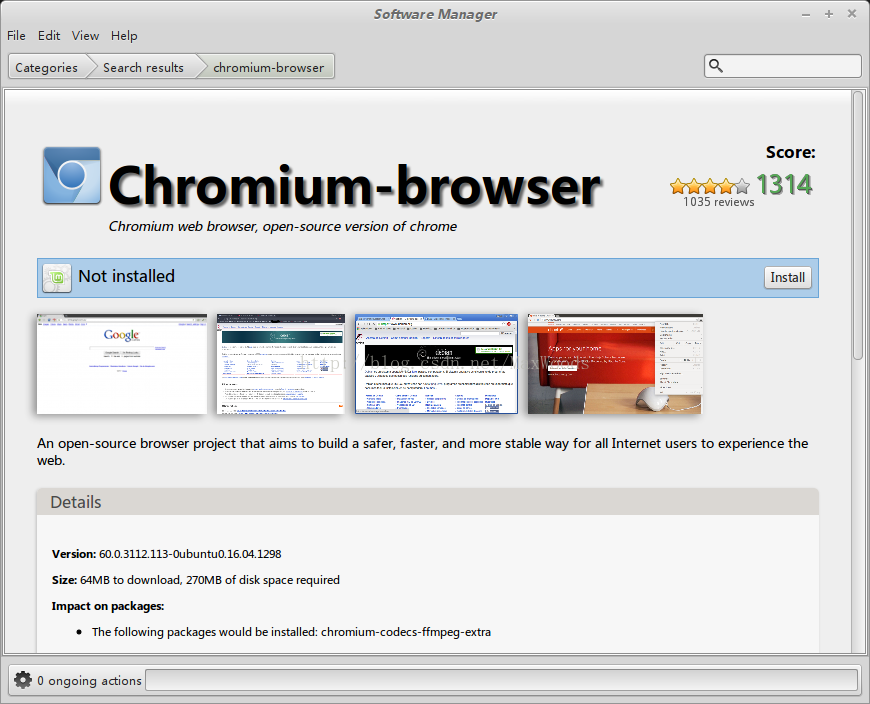Click the score value 1314
Viewport: 870px width, 704px height.
pos(784,184)
